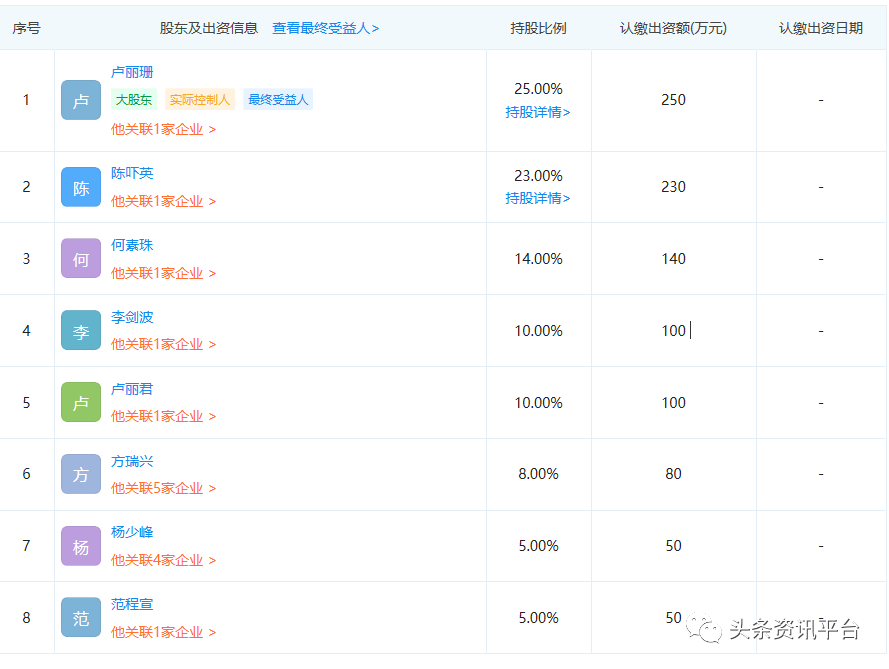This screenshot has width=889, height=669.
Task: Expand 他关联5家企业 under 方瑞兴
Action: [163, 488]
